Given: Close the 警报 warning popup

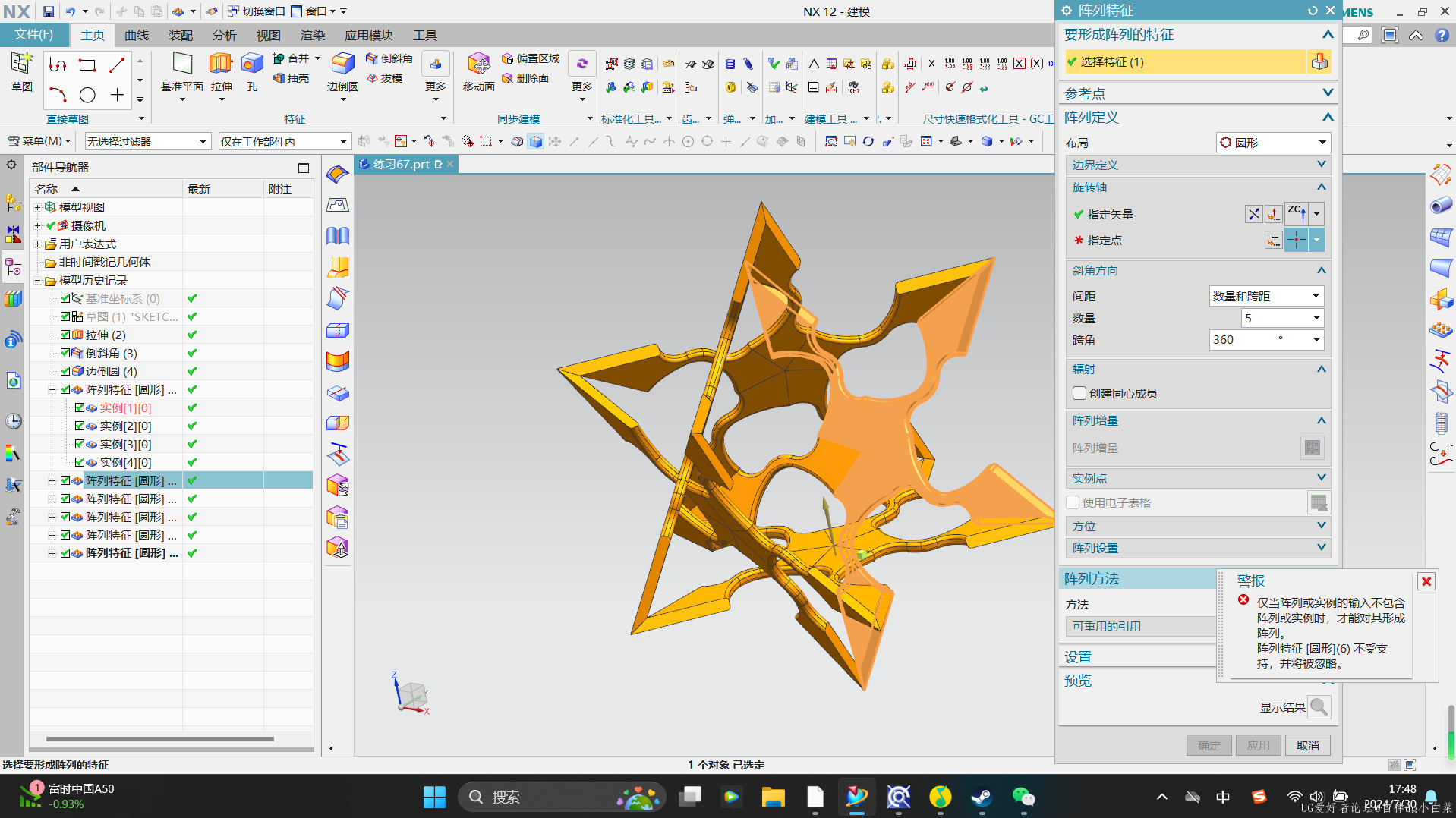Looking at the screenshot, I should pyautogui.click(x=1426, y=581).
